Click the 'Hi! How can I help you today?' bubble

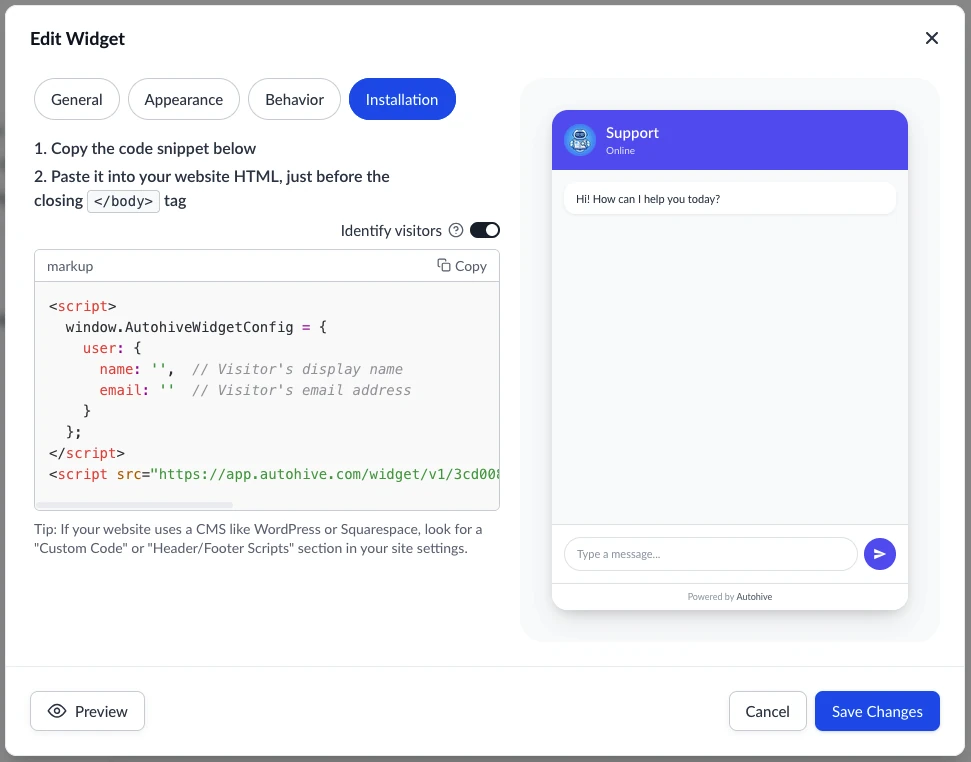tap(729, 199)
